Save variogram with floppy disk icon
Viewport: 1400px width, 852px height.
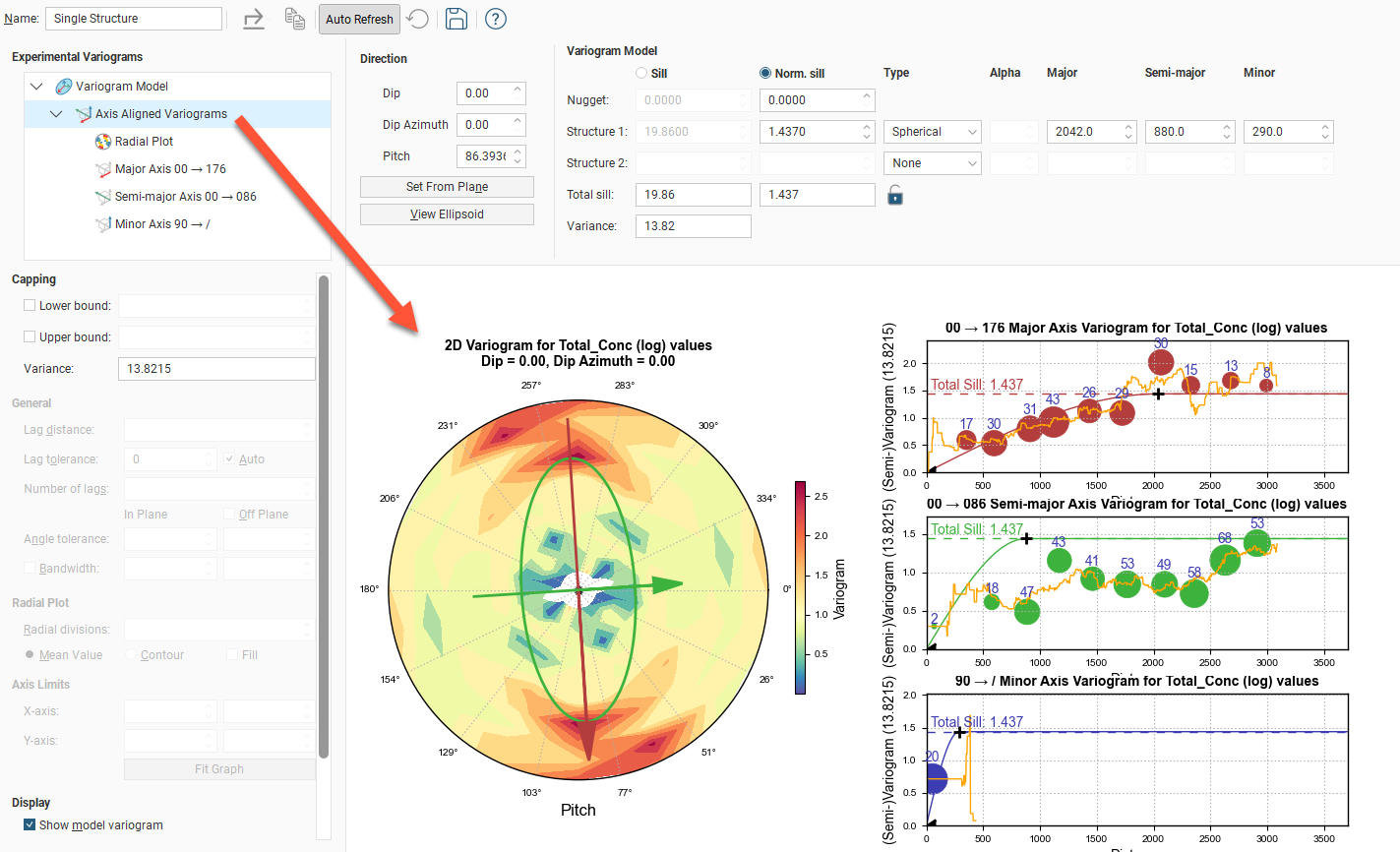point(456,19)
